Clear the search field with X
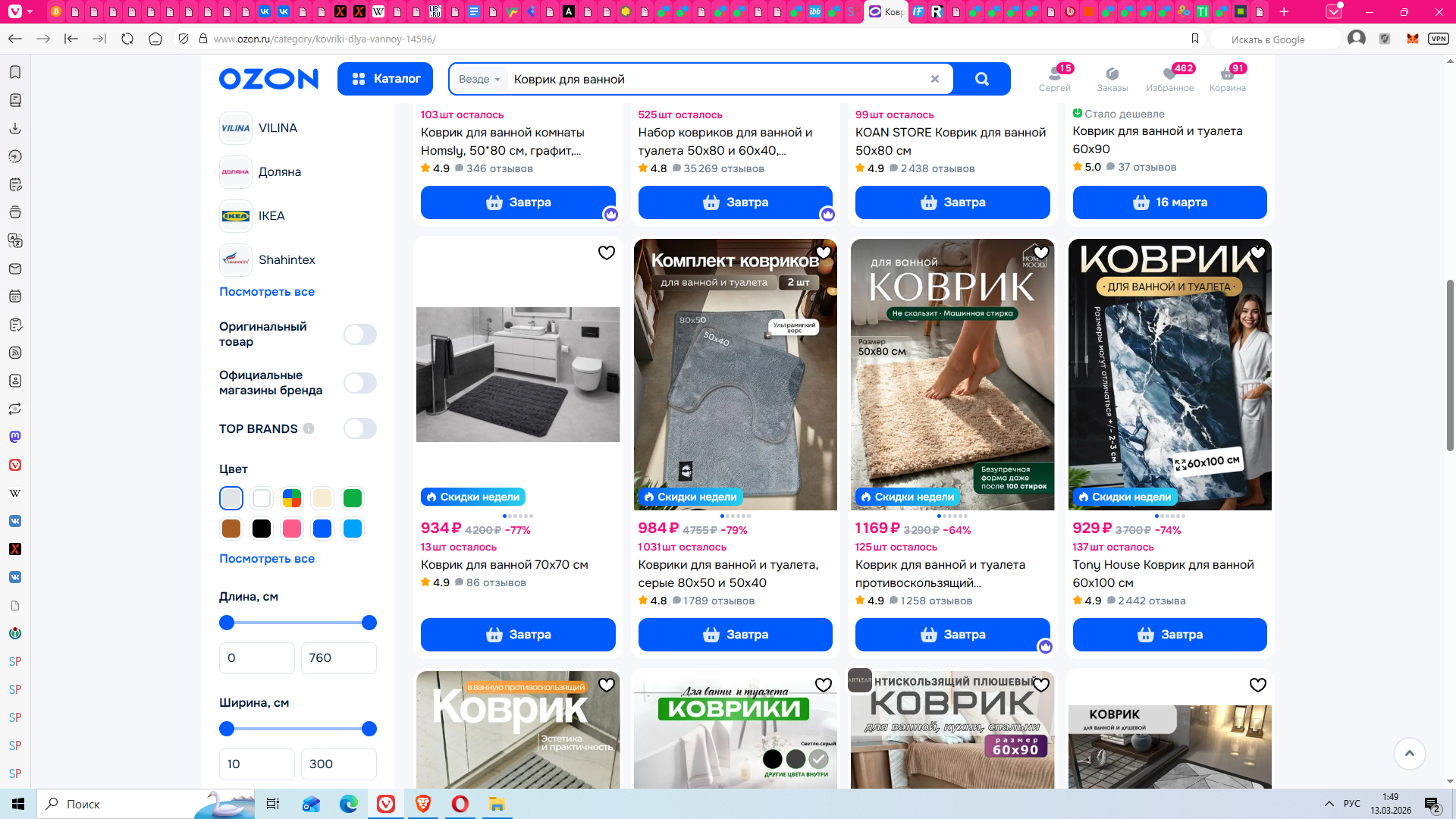 [x=934, y=79]
